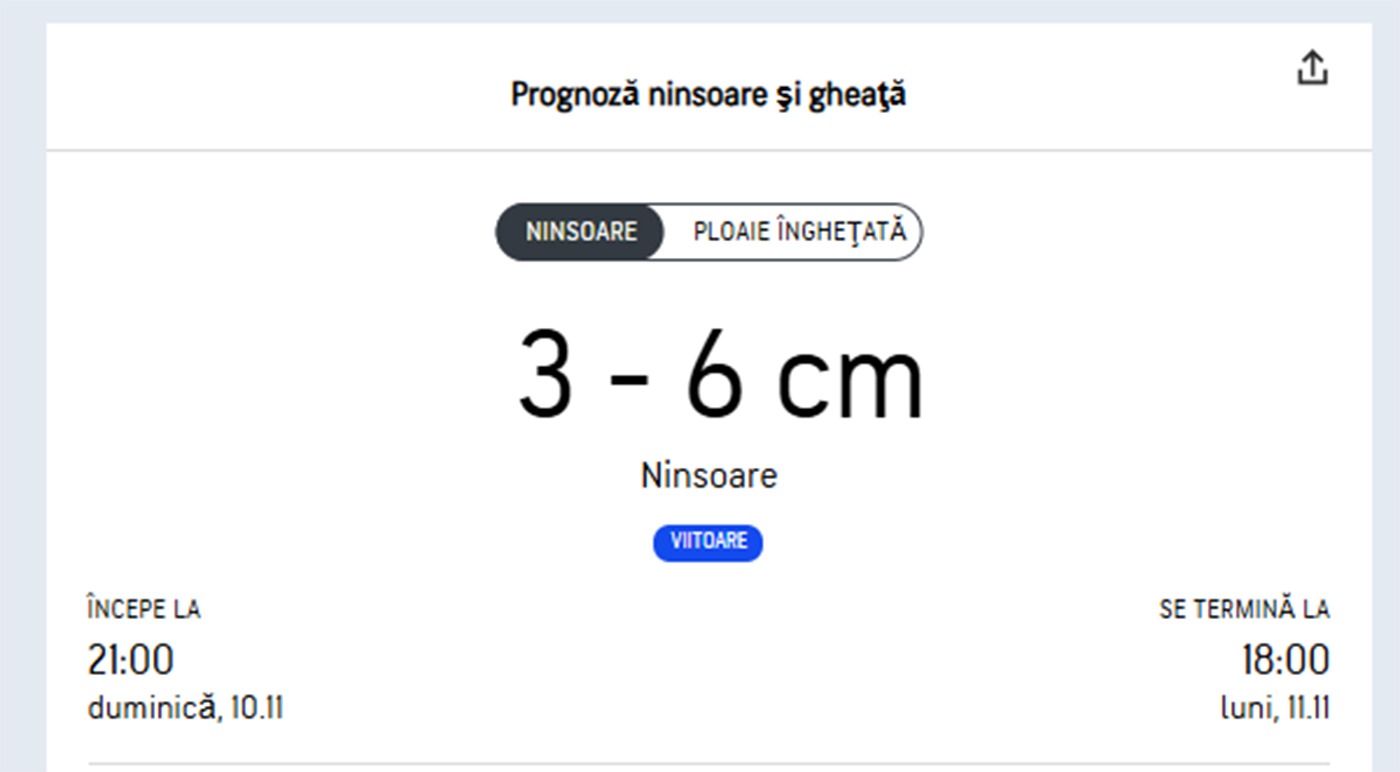Click the 18:00 end time
The height and width of the screenshot is (772, 1400).
pos(1285,660)
